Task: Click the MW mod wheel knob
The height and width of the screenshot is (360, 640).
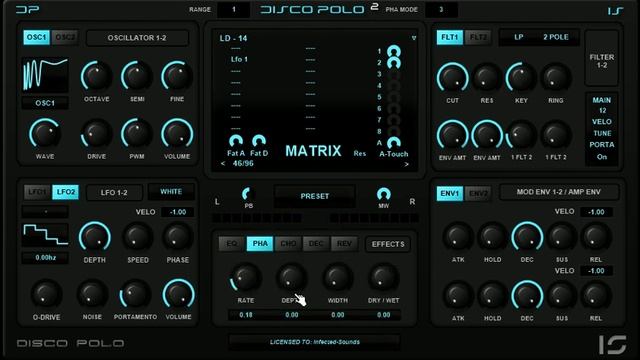Action: tap(383, 194)
